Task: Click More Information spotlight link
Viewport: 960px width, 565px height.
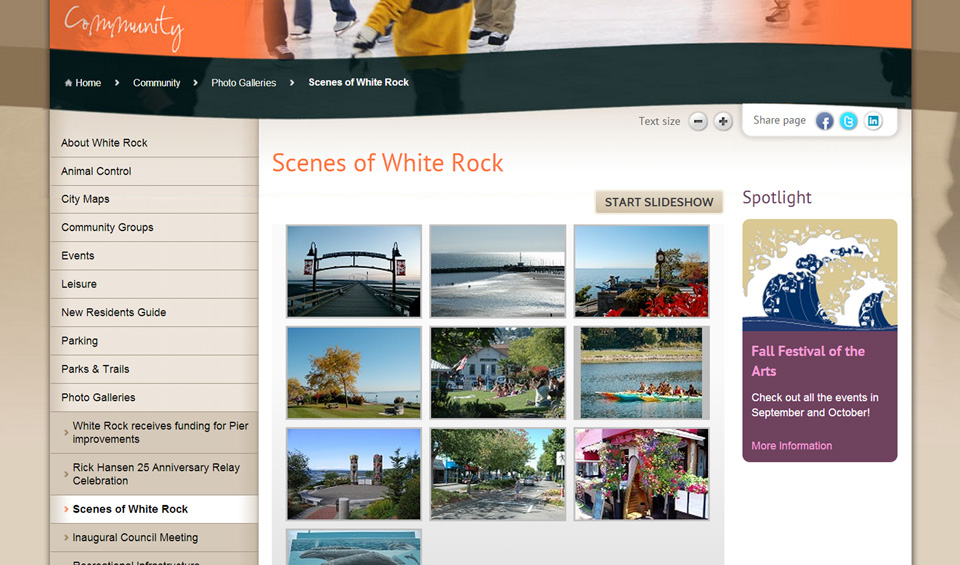Action: tap(792, 446)
